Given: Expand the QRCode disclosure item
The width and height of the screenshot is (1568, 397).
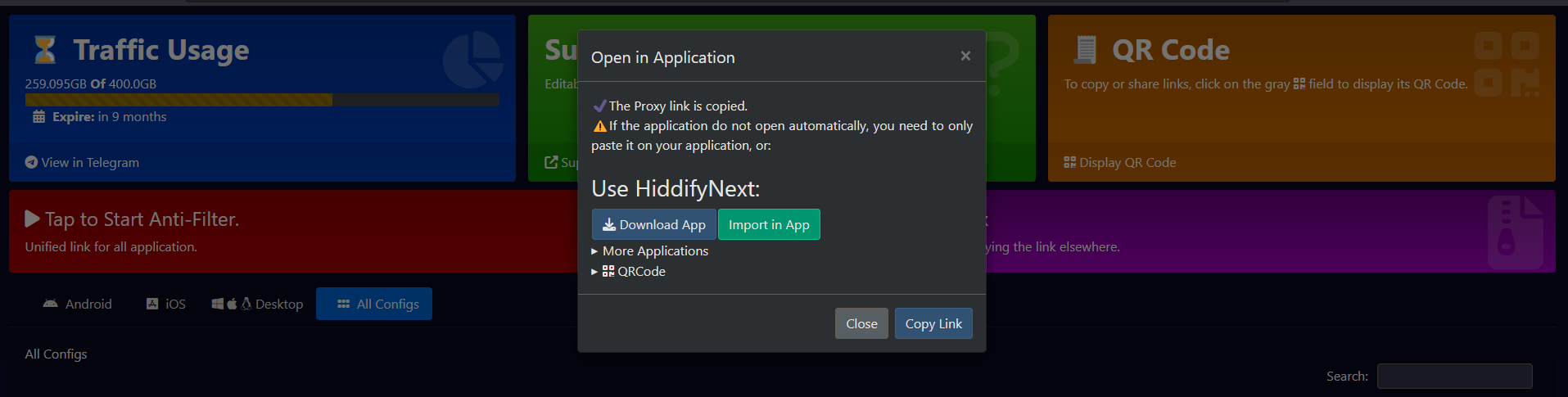Looking at the screenshot, I should point(628,272).
